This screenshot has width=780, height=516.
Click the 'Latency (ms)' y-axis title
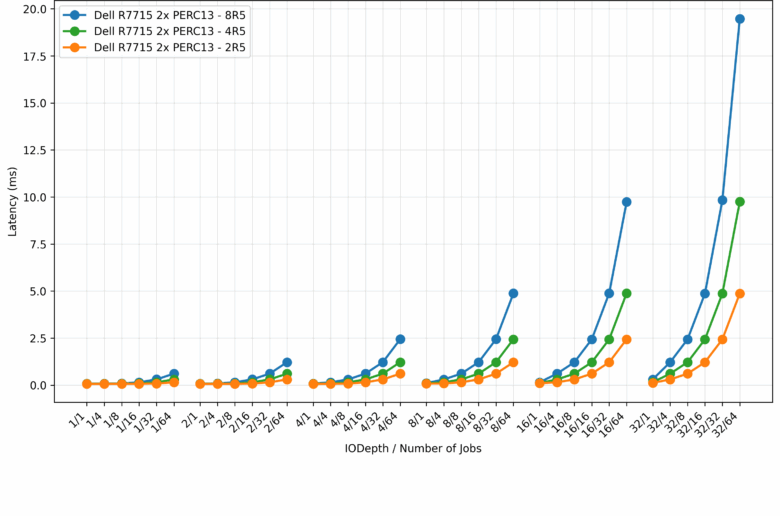13,201
